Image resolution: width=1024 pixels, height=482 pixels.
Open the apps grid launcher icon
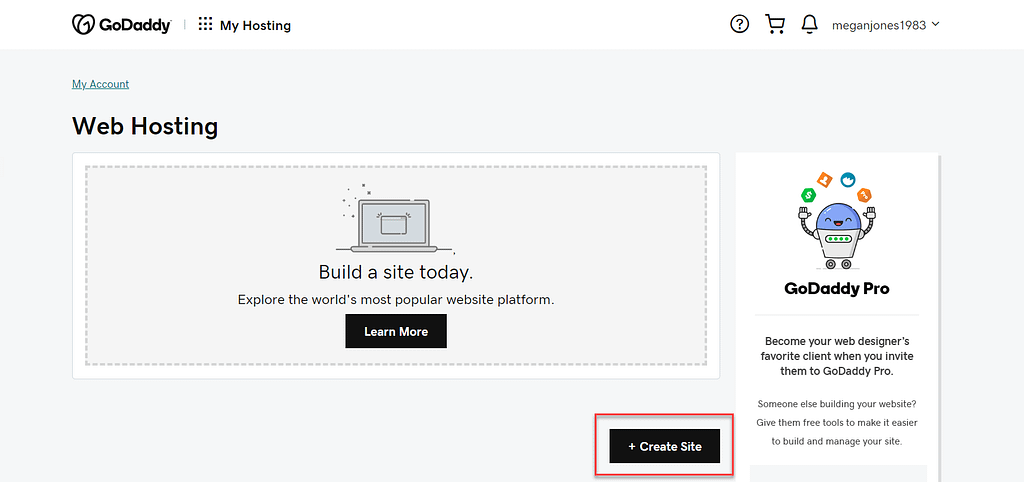205,25
